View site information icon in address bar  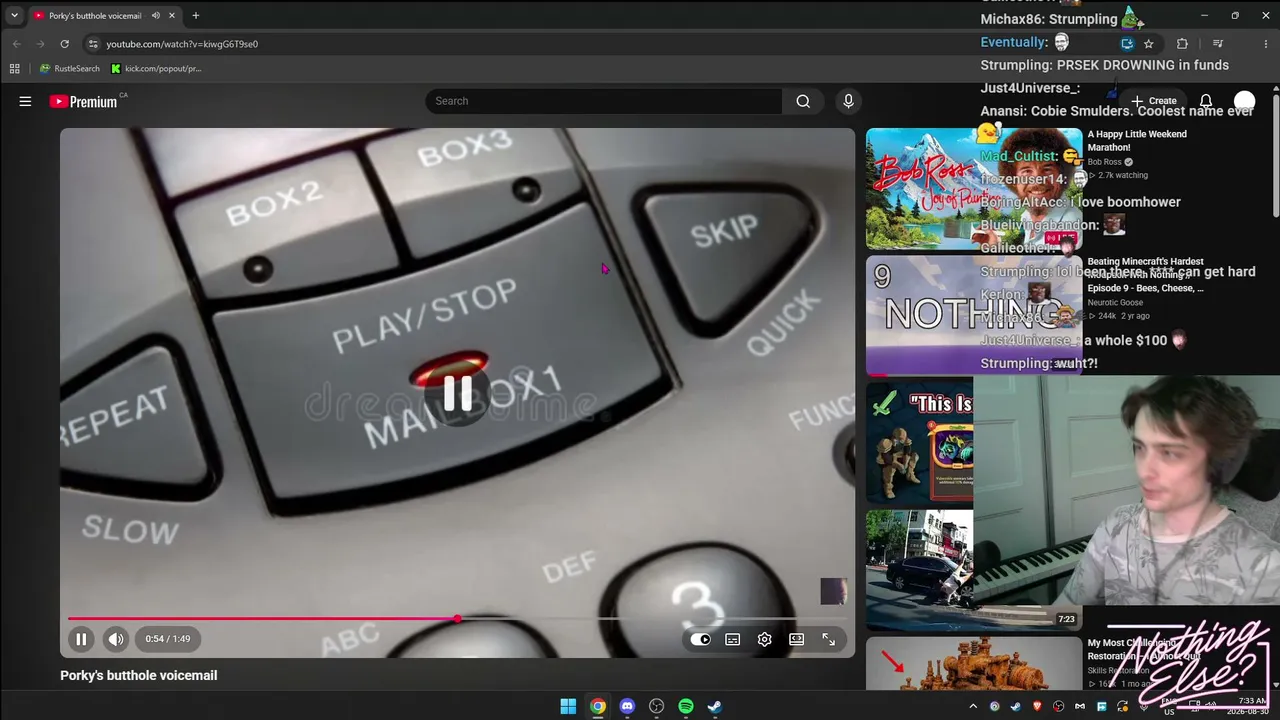click(93, 44)
